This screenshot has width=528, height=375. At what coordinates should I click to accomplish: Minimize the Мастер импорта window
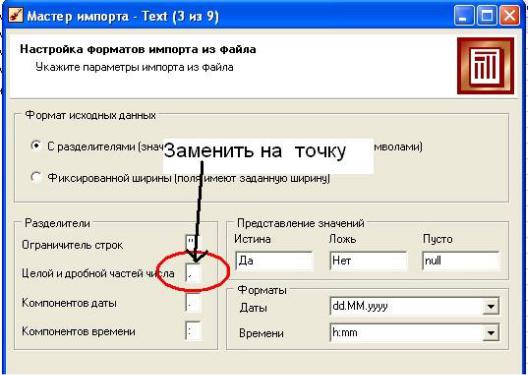pyautogui.click(x=464, y=15)
